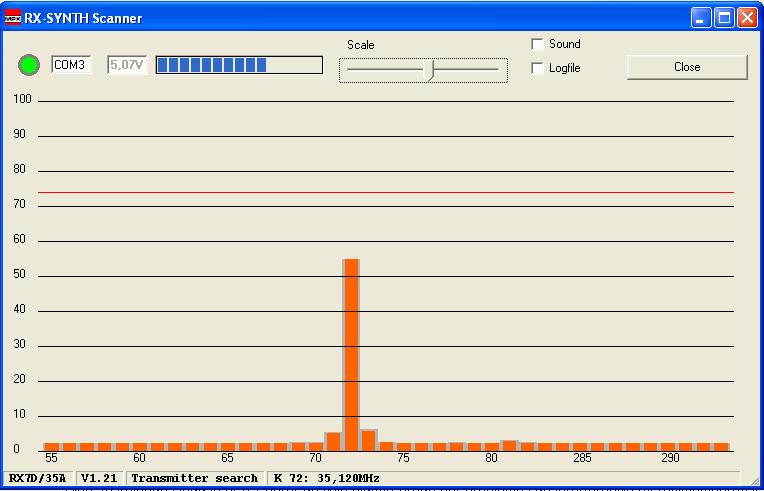Click the Scale slider thumb
This screenshot has width=764, height=491.
(x=429, y=71)
